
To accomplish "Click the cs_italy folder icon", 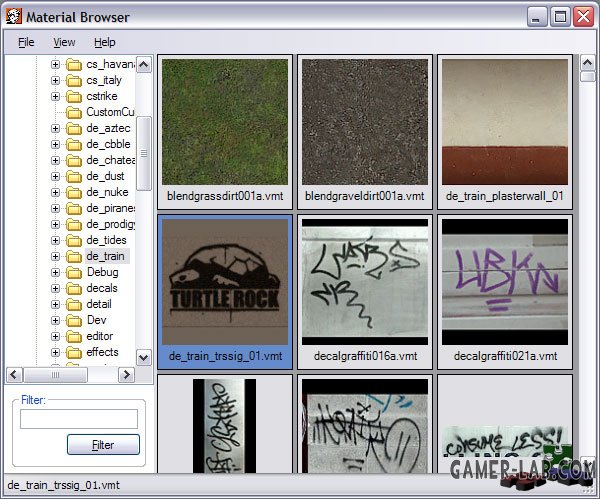I will (x=74, y=81).
